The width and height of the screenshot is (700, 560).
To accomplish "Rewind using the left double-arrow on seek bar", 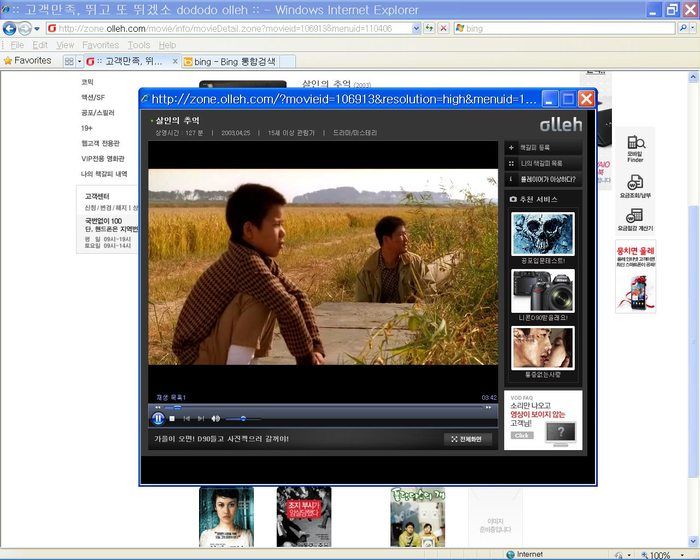I will click(158, 407).
